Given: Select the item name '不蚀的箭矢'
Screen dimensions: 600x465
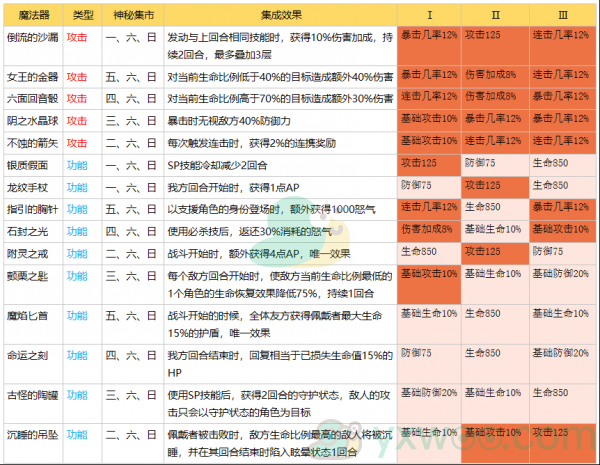Looking at the screenshot, I should pyautogui.click(x=33, y=143).
